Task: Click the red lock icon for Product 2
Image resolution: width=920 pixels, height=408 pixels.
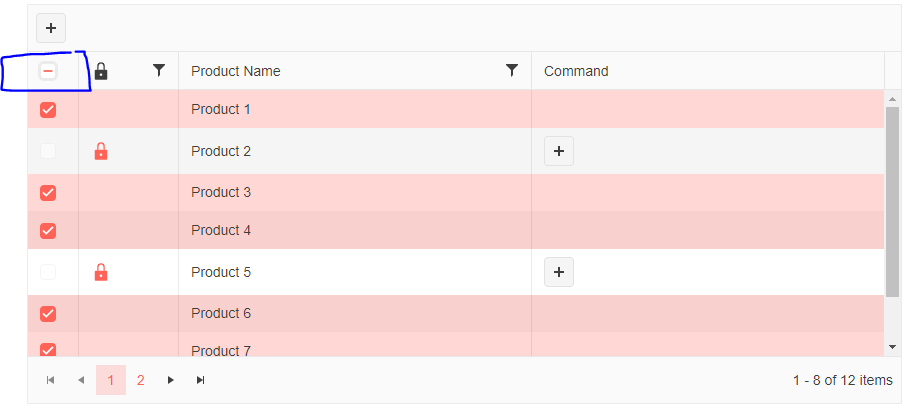Action: (101, 151)
